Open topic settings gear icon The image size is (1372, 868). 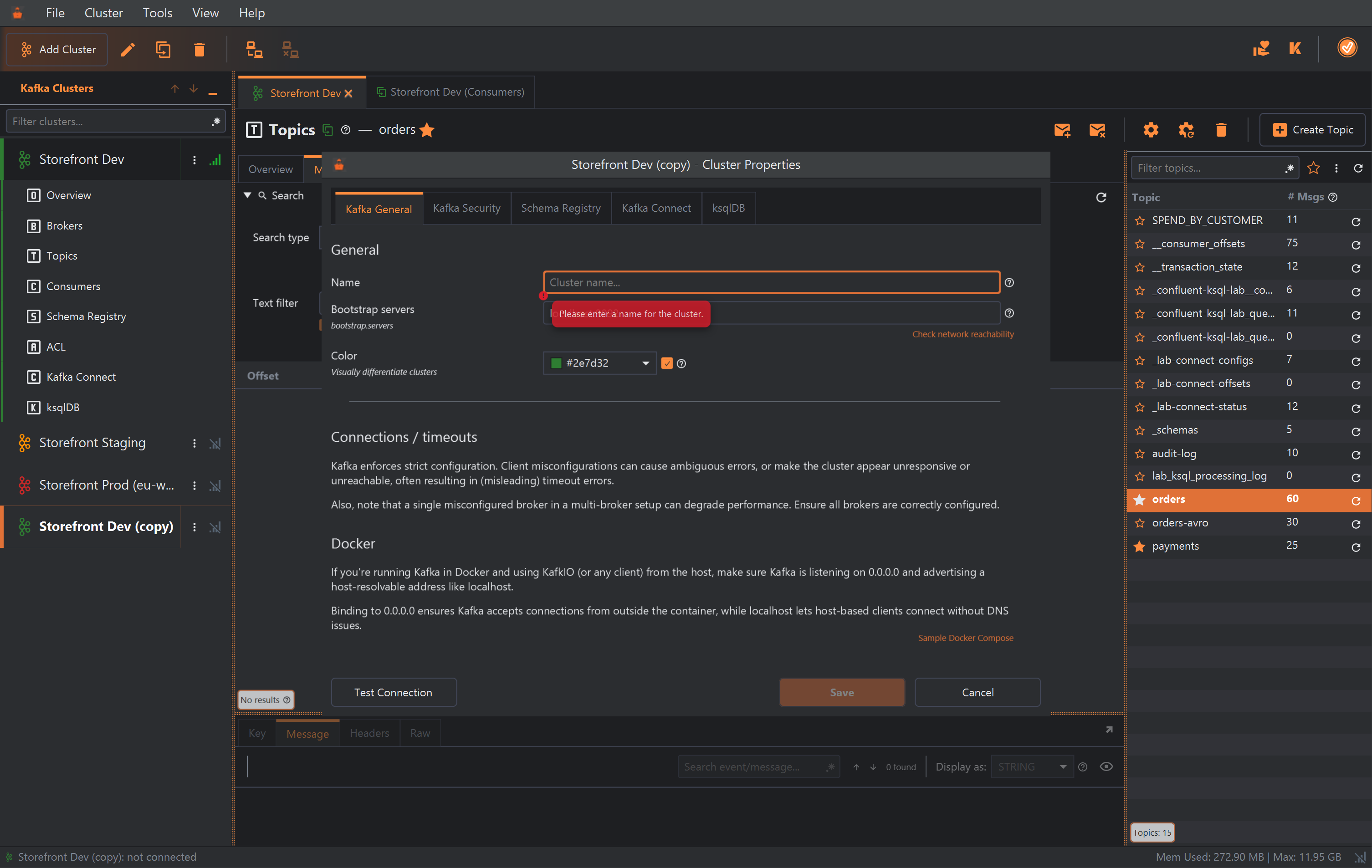[1150, 130]
